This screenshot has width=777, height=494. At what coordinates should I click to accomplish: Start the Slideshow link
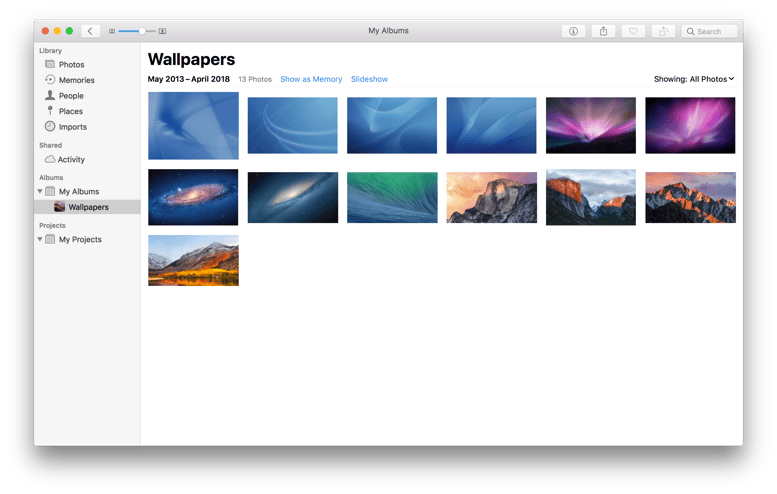pyautogui.click(x=369, y=79)
